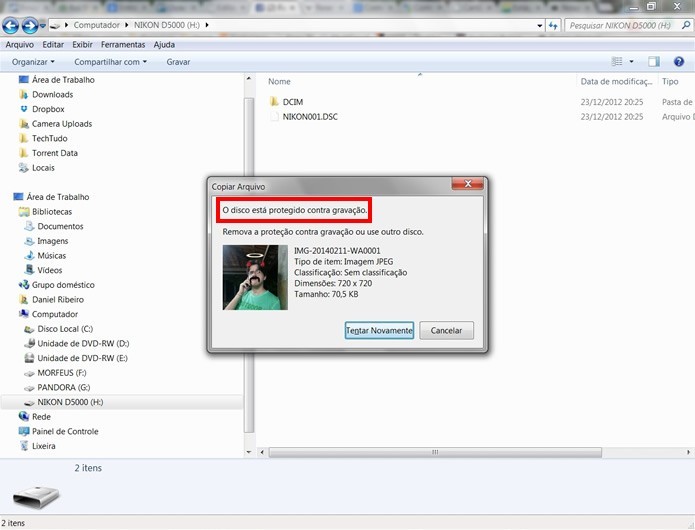Click the search NIKON D5000 field

coord(623,25)
